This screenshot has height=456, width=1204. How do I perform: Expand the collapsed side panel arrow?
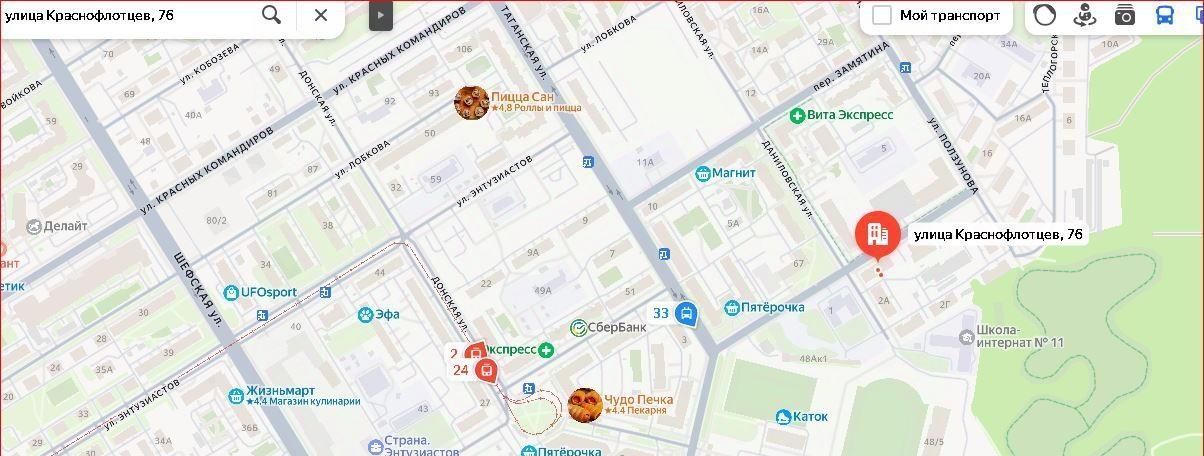pos(380,15)
